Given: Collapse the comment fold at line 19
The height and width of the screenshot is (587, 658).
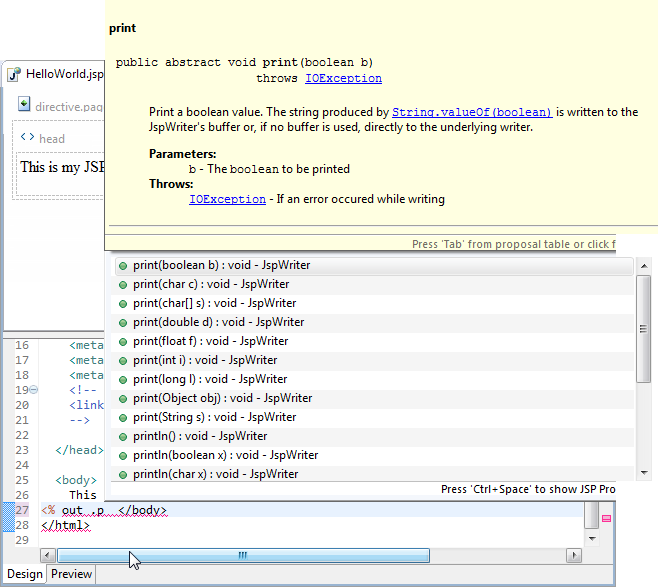Looking at the screenshot, I should (35, 389).
